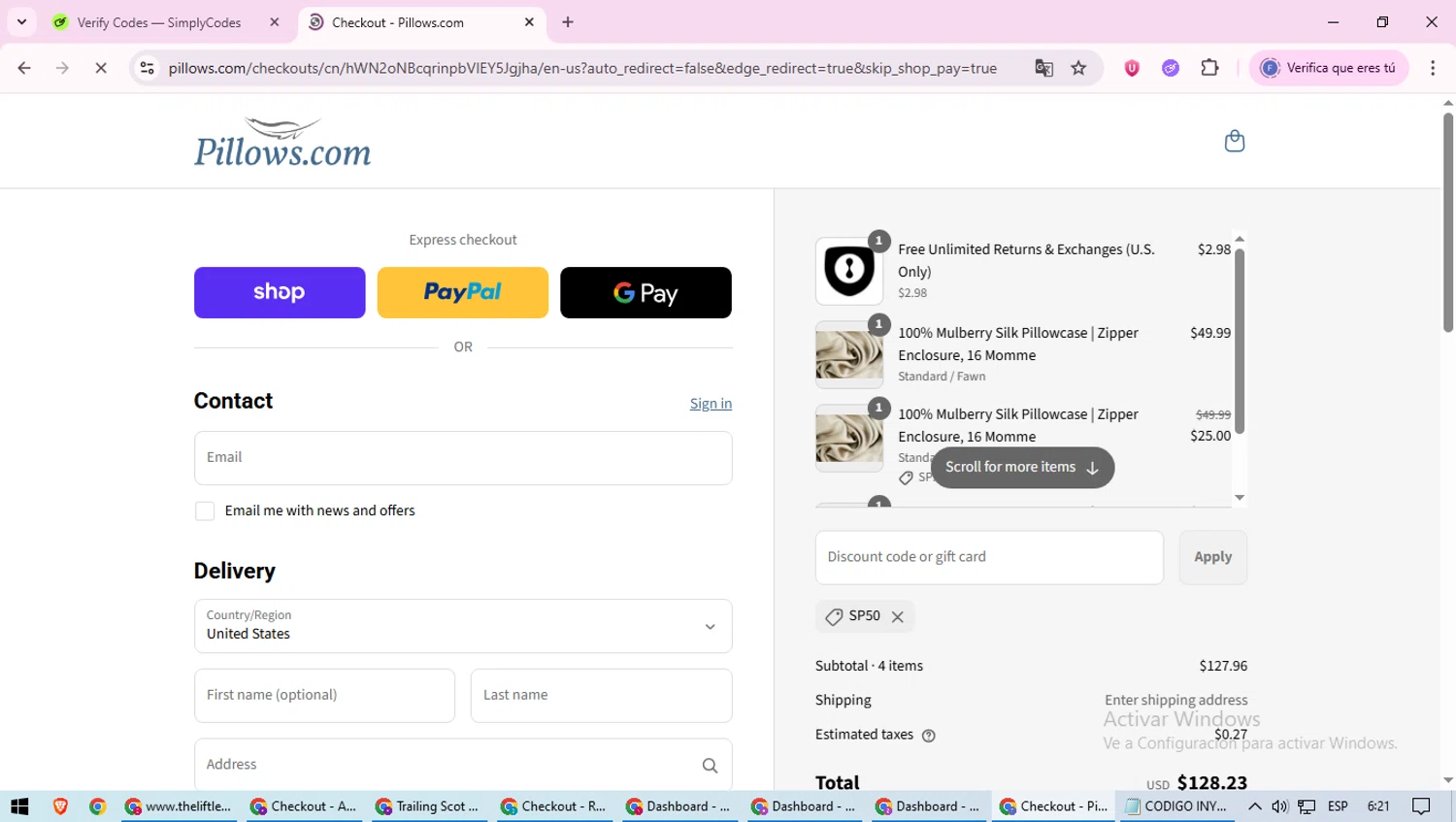The height and width of the screenshot is (822, 1456).
Task: Open the Checkout - R... taskbar window
Action: coord(553,806)
